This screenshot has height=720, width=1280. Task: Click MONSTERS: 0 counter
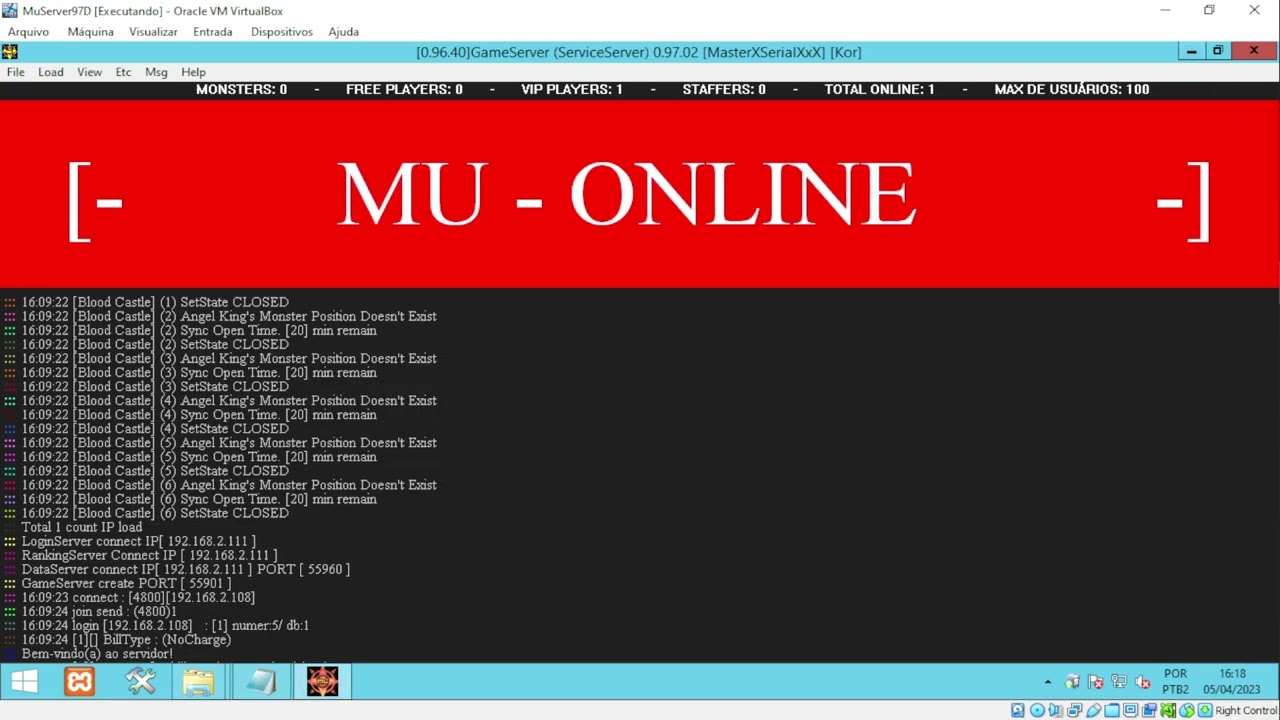(x=241, y=89)
